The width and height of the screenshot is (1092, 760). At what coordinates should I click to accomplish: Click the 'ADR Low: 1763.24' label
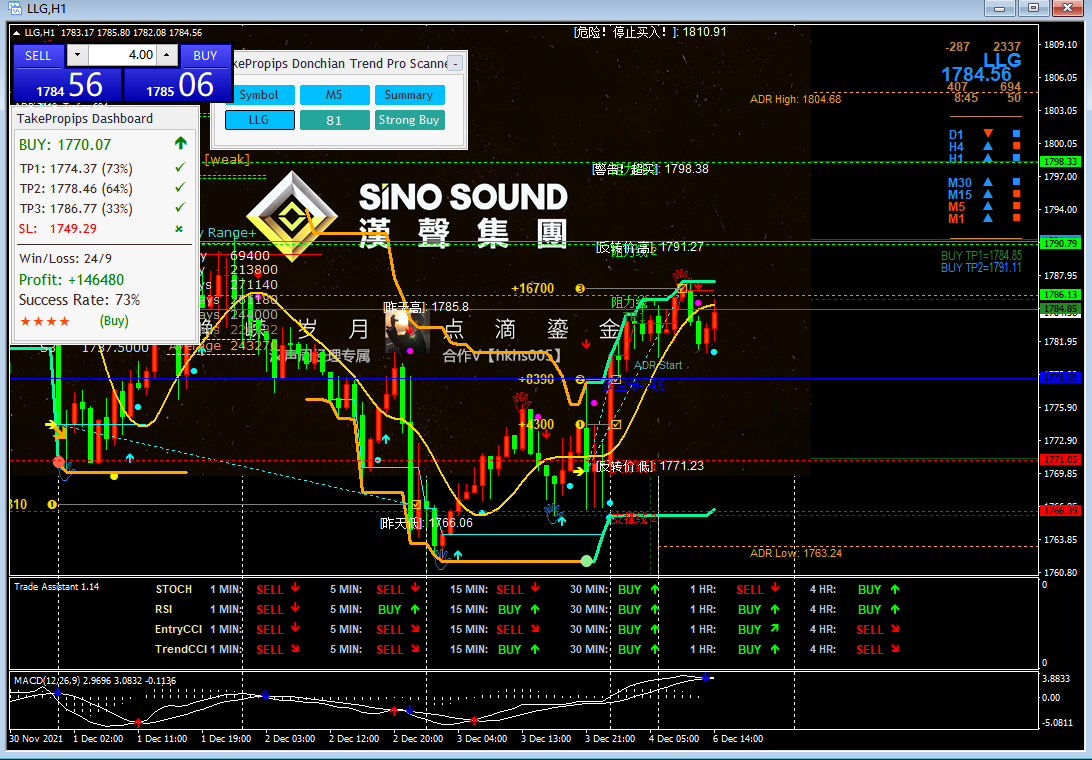[795, 553]
